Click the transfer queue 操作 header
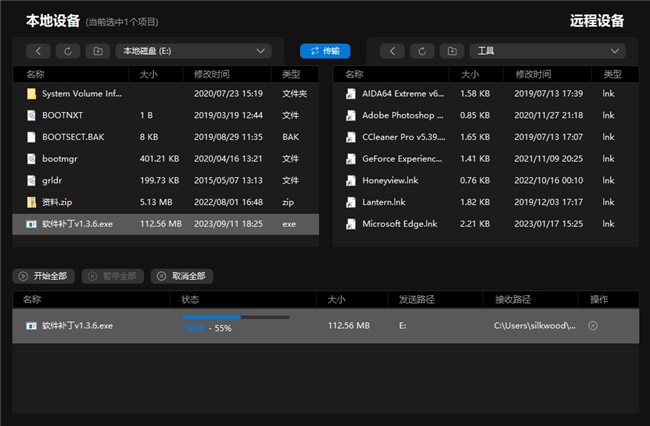Screen dimensions: 650x426 [599, 299]
